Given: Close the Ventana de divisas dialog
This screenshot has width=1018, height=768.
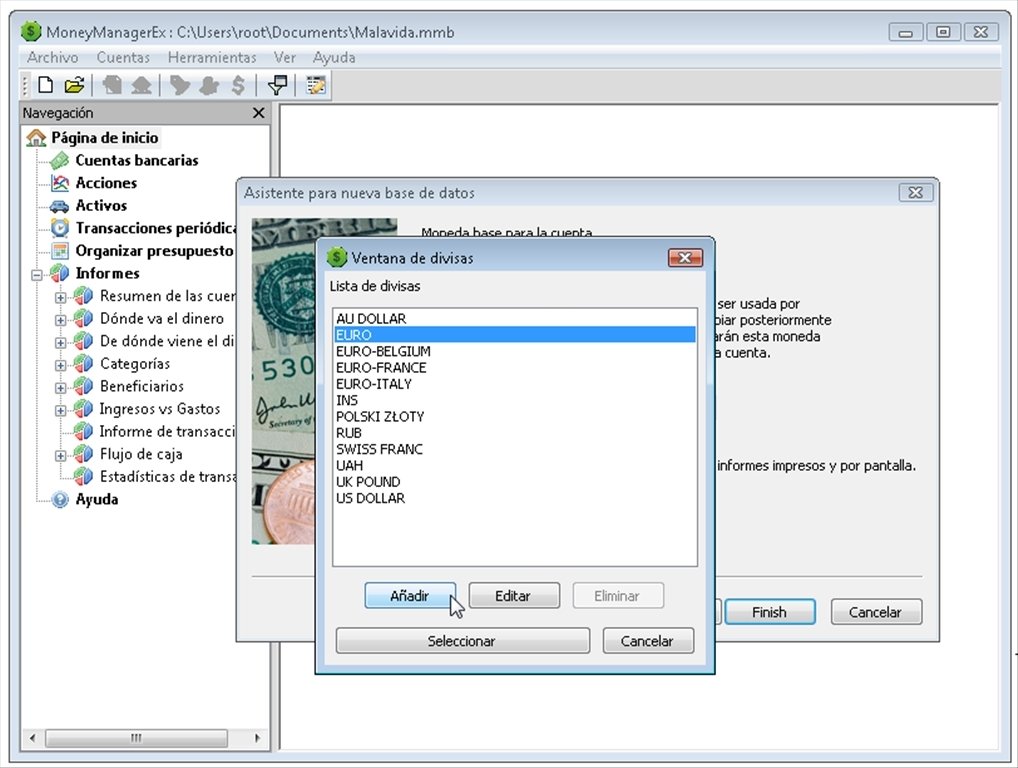Looking at the screenshot, I should (x=685, y=258).
